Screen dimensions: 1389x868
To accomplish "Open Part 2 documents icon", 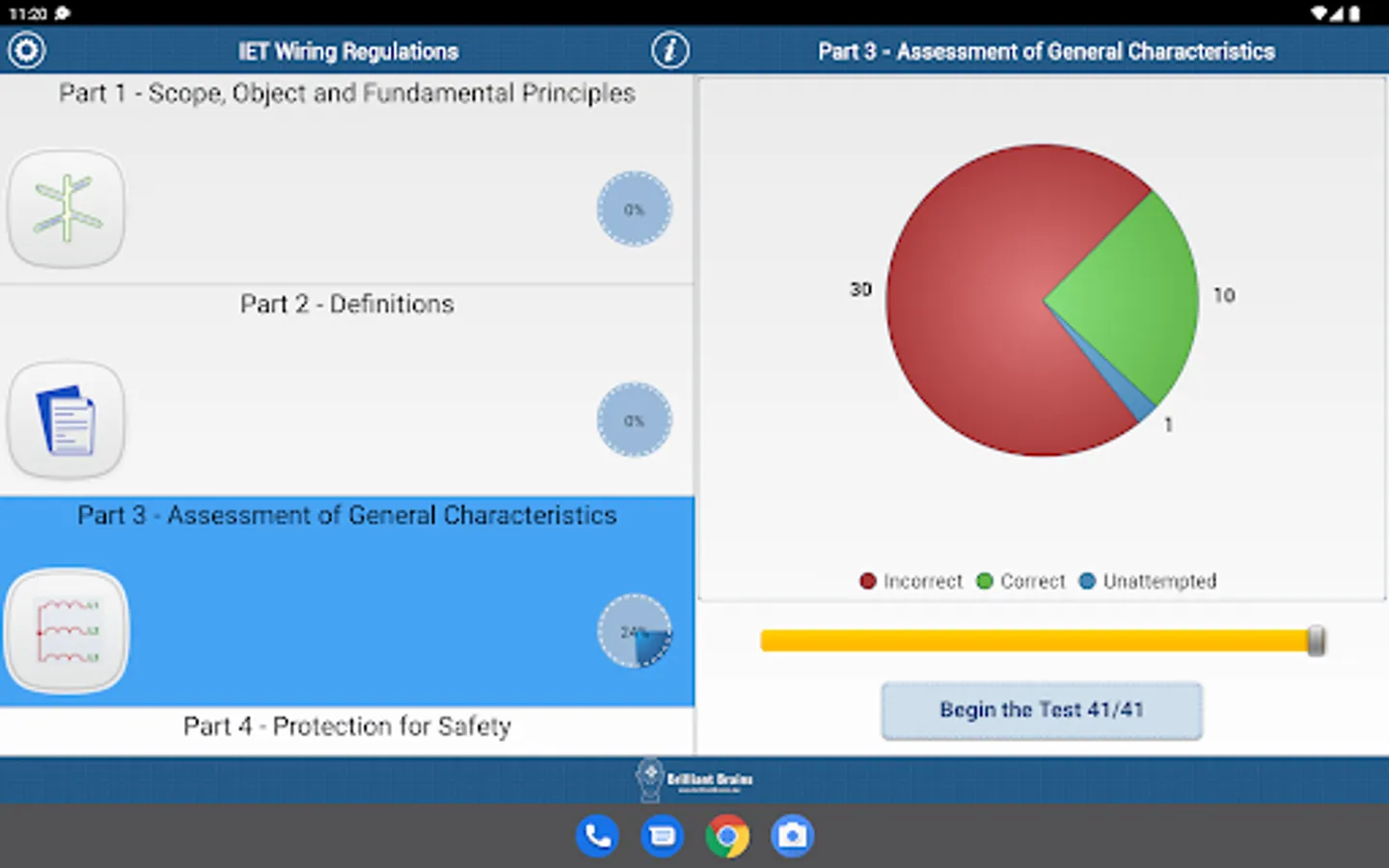I will (x=67, y=420).
